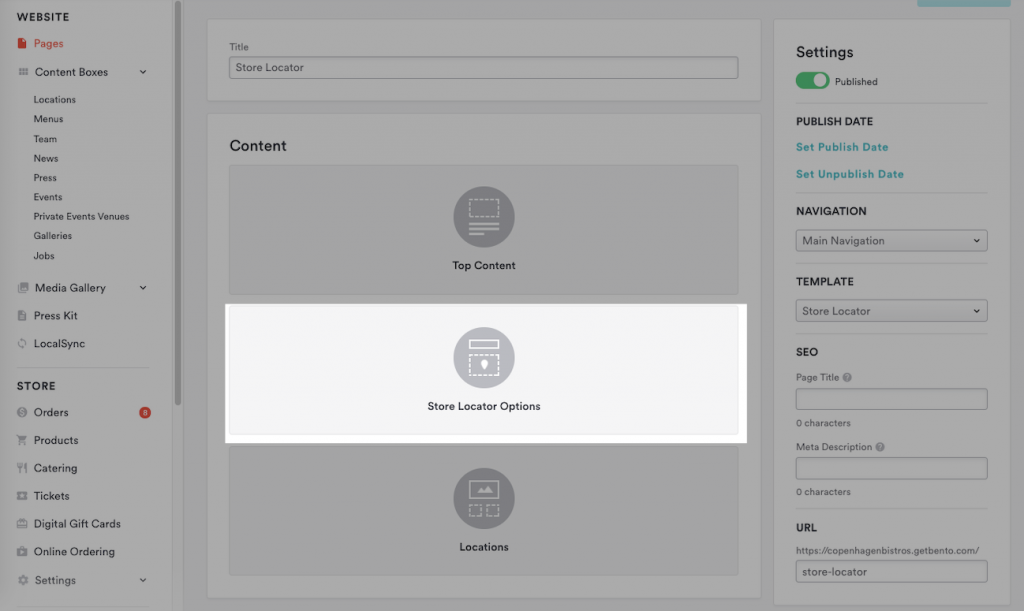Viewport: 1024px width, 611px height.
Task: Open Menus content box
Action: point(48,119)
